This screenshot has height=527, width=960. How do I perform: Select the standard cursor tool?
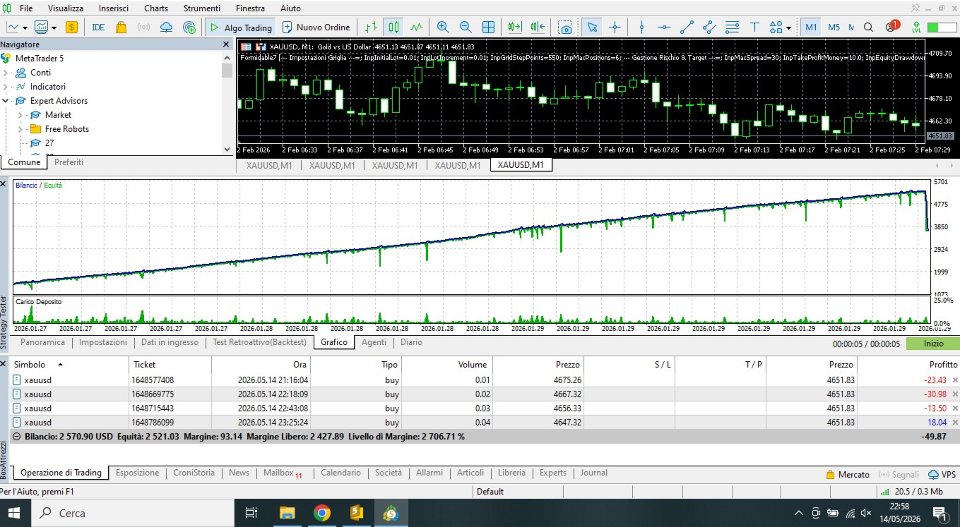(591, 27)
